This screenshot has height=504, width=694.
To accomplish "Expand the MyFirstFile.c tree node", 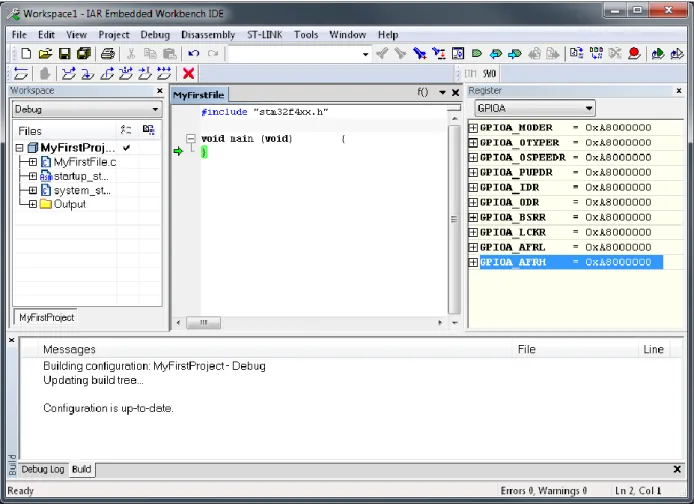I will (33, 162).
